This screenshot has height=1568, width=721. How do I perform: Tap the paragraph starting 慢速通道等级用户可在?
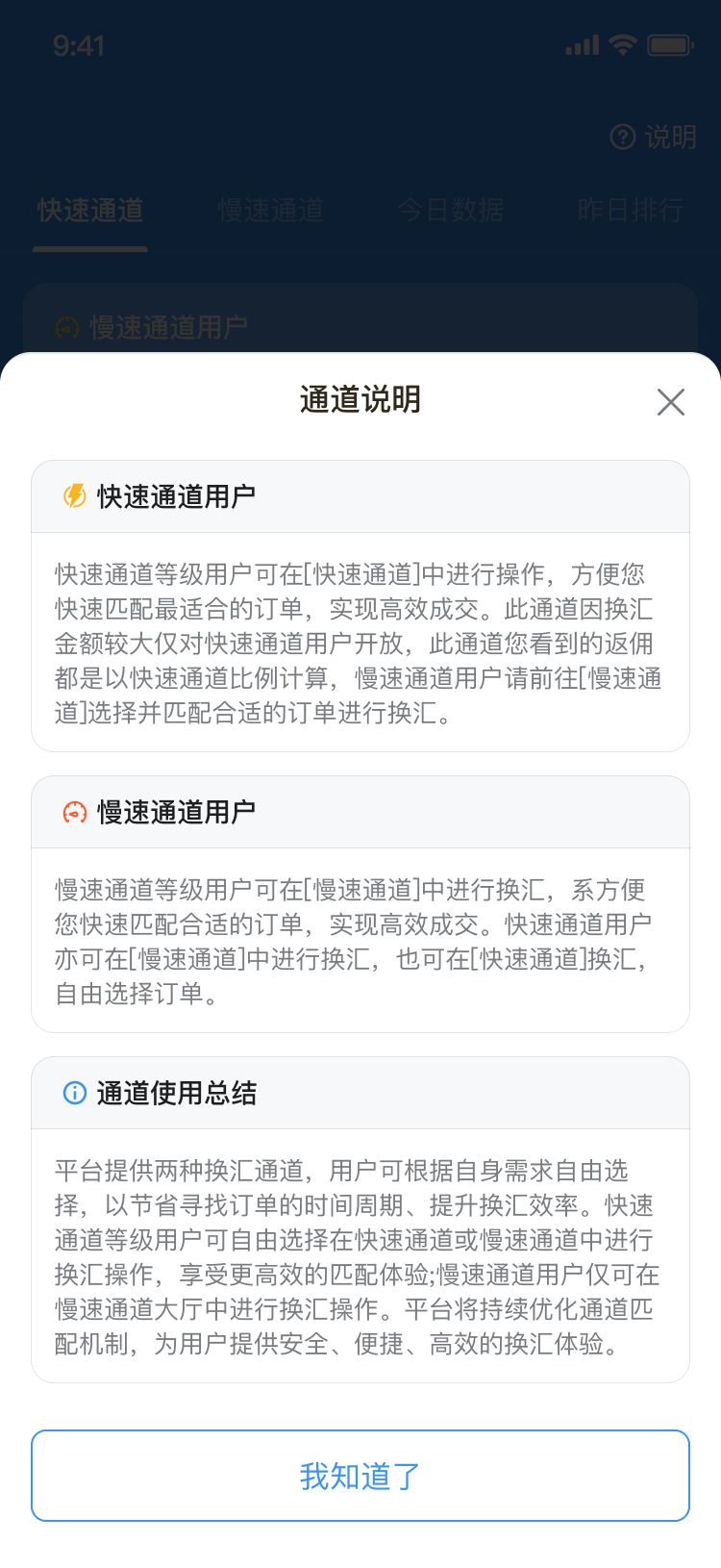[354, 941]
